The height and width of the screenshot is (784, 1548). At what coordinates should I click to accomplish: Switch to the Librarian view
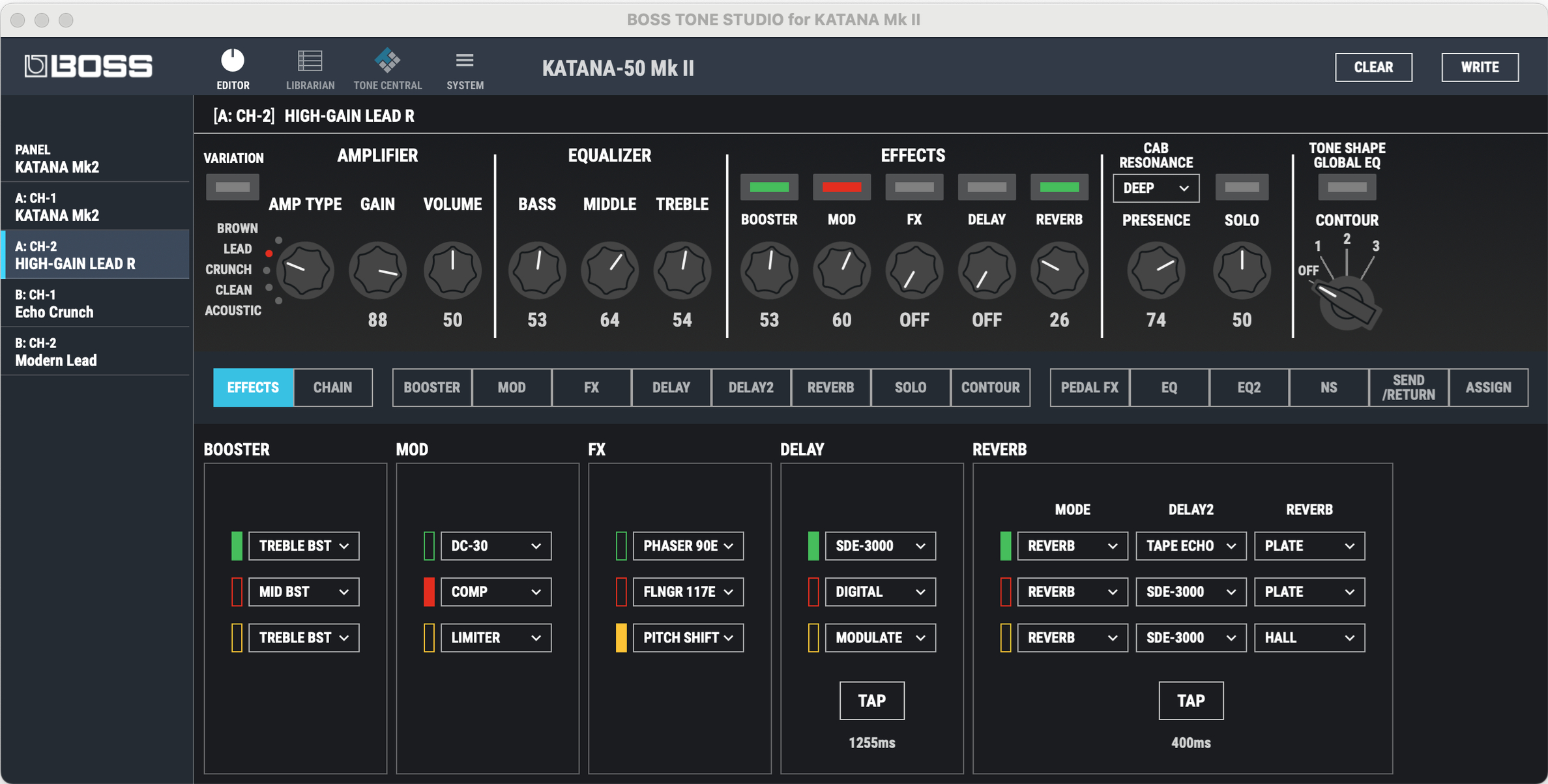310,65
